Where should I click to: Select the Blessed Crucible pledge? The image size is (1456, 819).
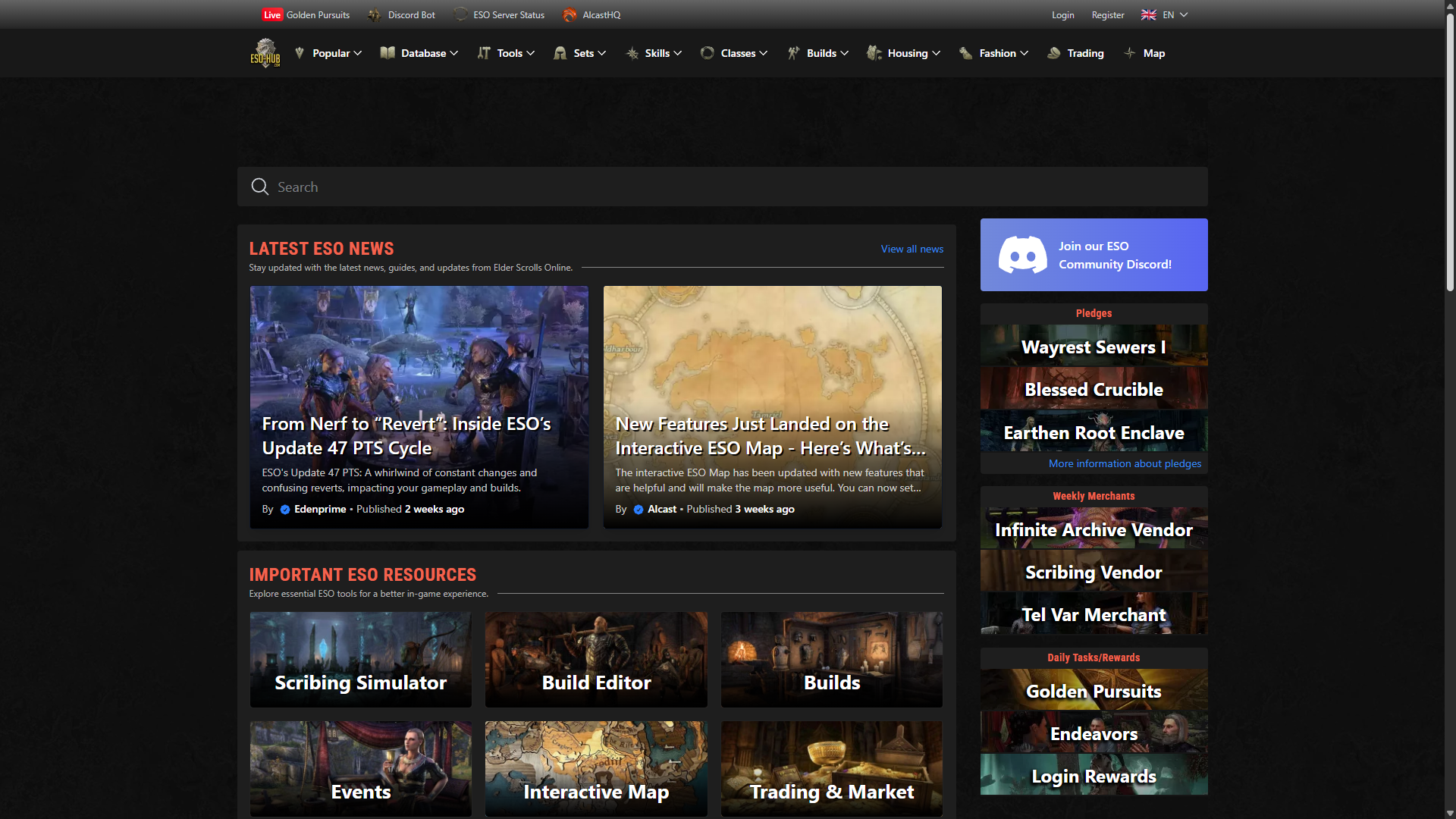pos(1094,388)
